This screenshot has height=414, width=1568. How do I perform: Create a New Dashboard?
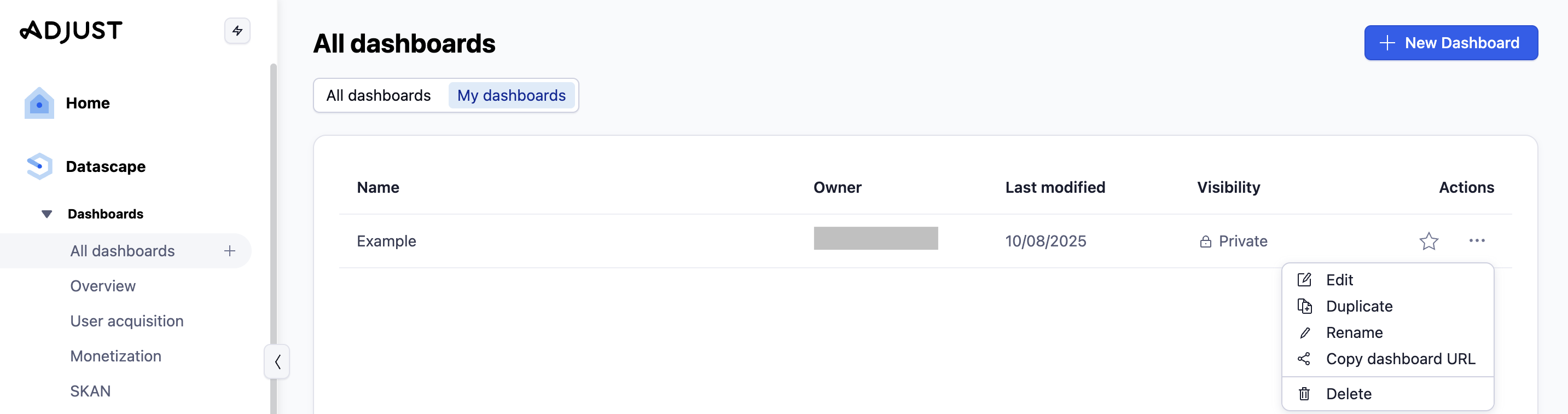click(1450, 43)
